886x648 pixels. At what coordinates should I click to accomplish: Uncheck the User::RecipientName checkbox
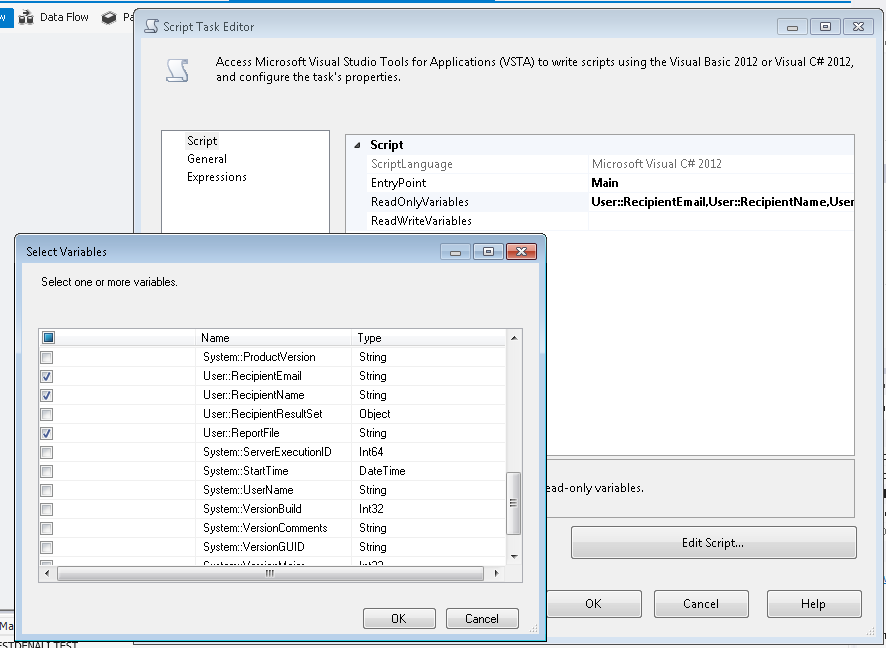(x=47, y=395)
